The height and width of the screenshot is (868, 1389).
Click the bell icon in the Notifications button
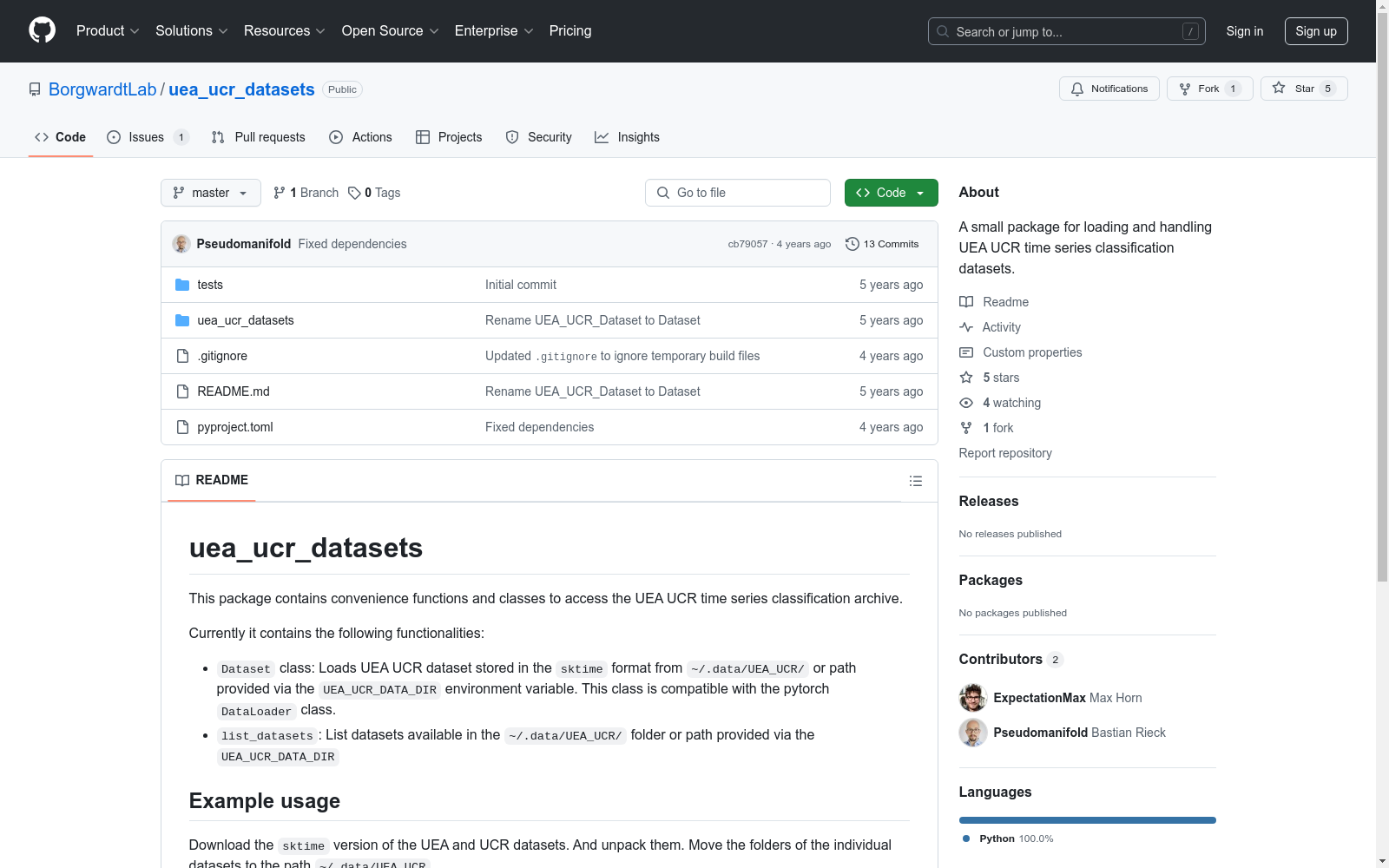pos(1077,89)
